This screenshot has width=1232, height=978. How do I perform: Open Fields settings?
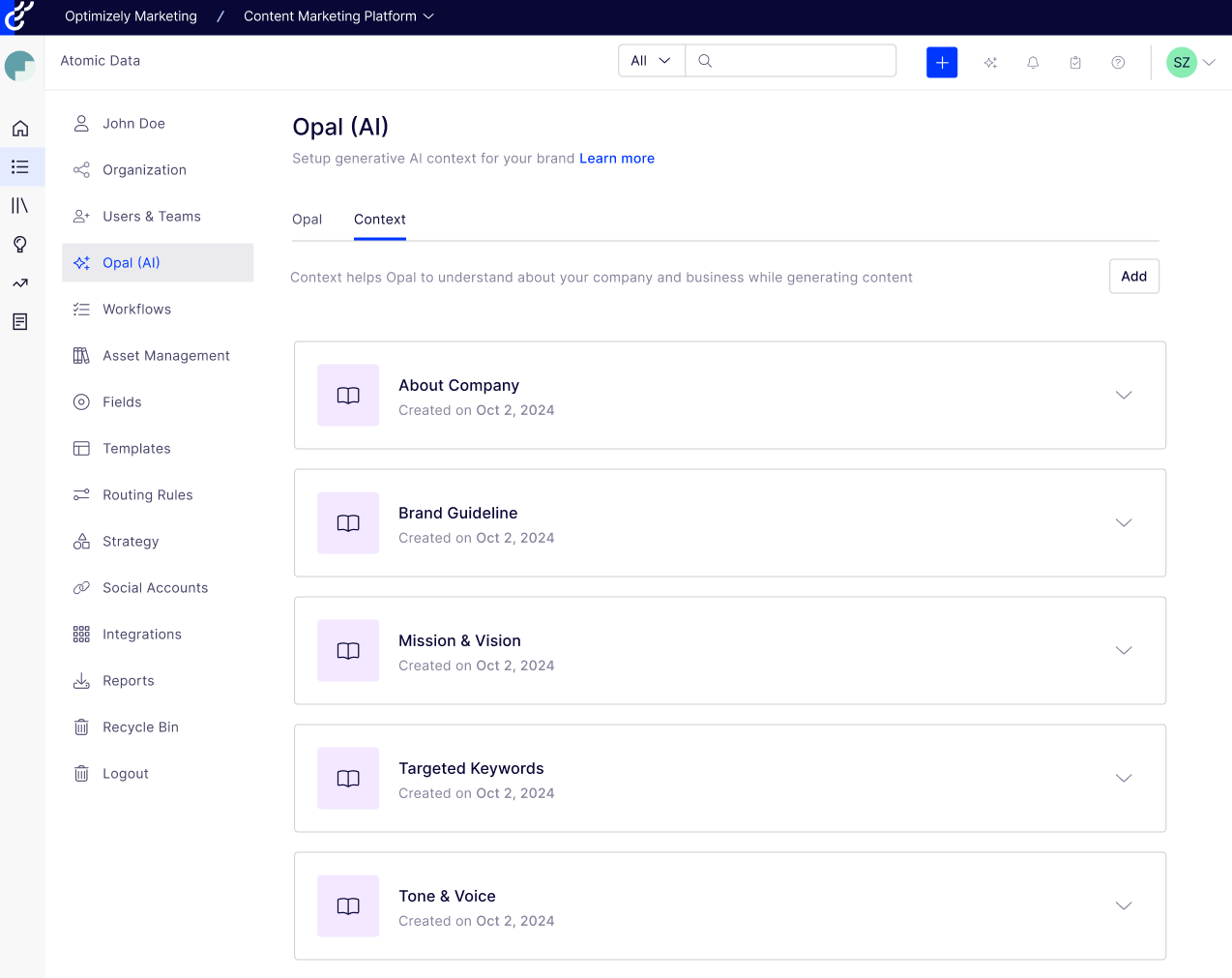click(158, 402)
